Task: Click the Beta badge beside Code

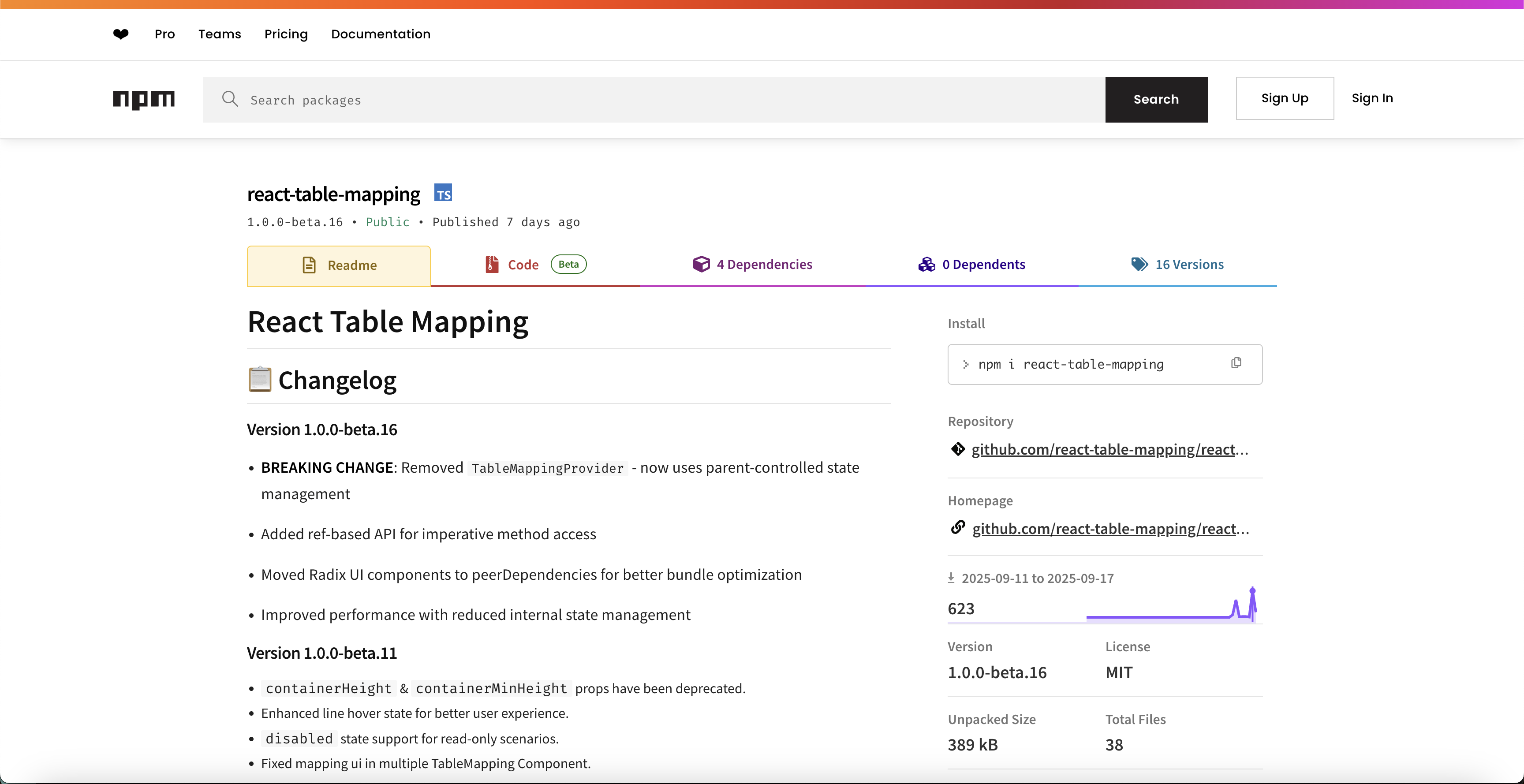Action: coord(568,265)
